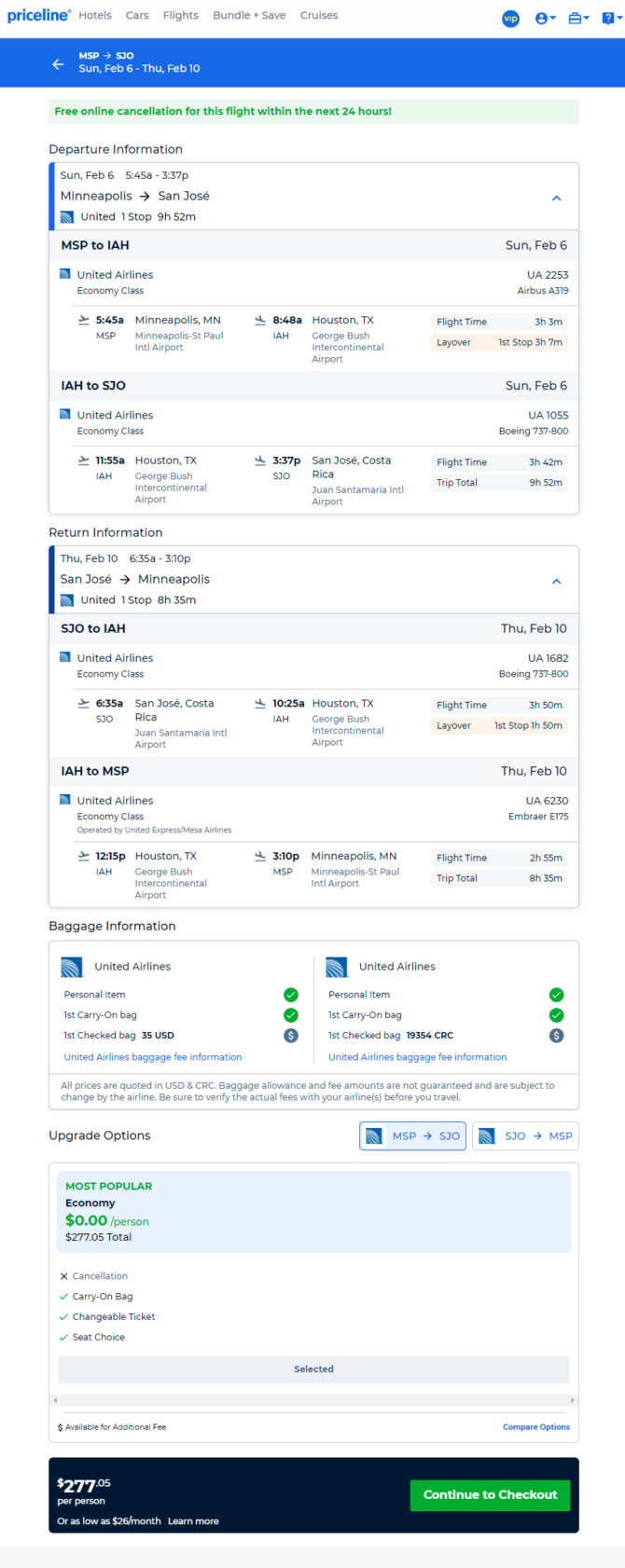Click takeoff icon next to 12:15p
Viewport: 625px width, 1568px height.
click(x=84, y=856)
